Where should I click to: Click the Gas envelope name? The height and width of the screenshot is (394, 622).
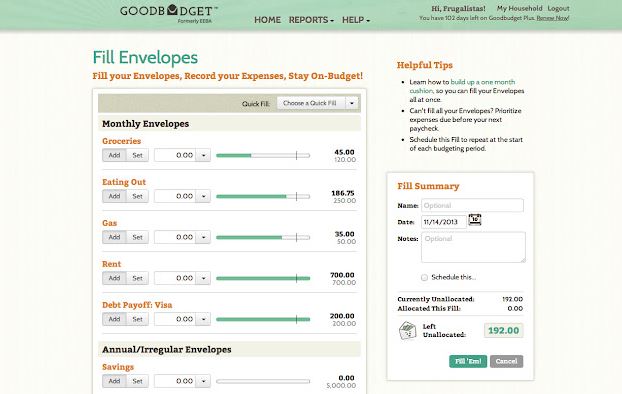coord(109,223)
